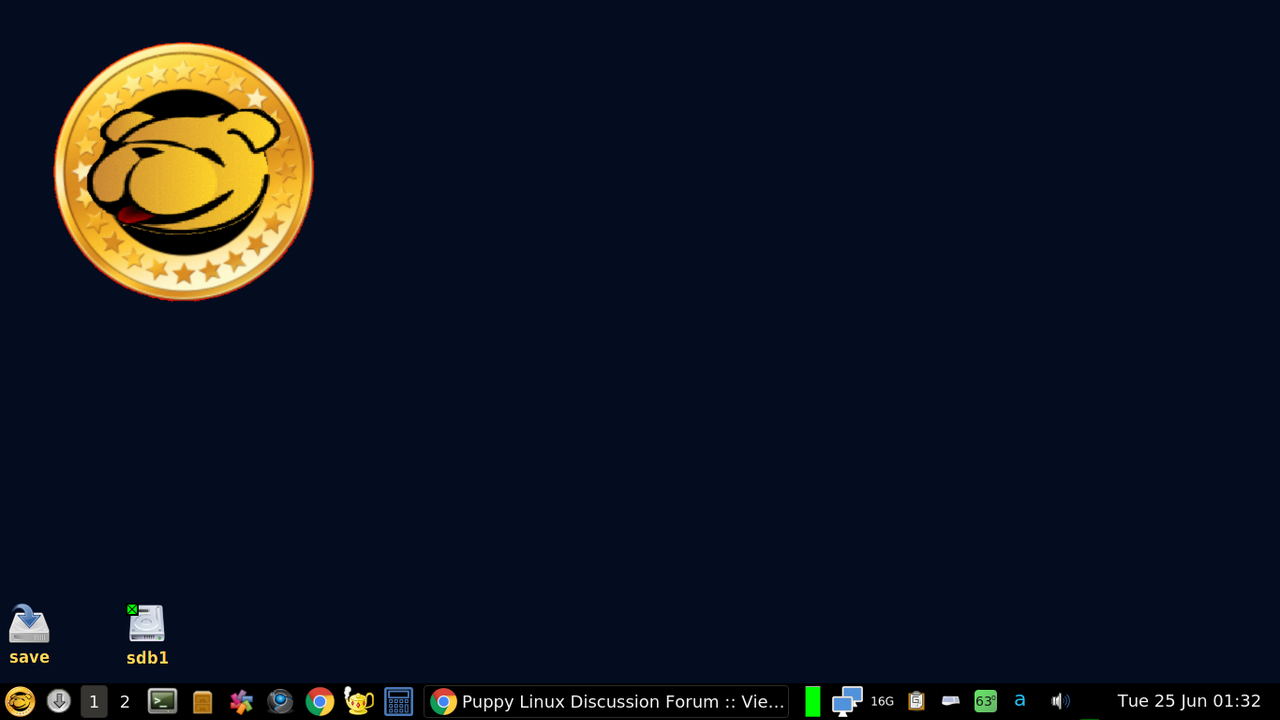Open the clipboard manager tray icon
1280x720 pixels.
pyautogui.click(x=916, y=702)
